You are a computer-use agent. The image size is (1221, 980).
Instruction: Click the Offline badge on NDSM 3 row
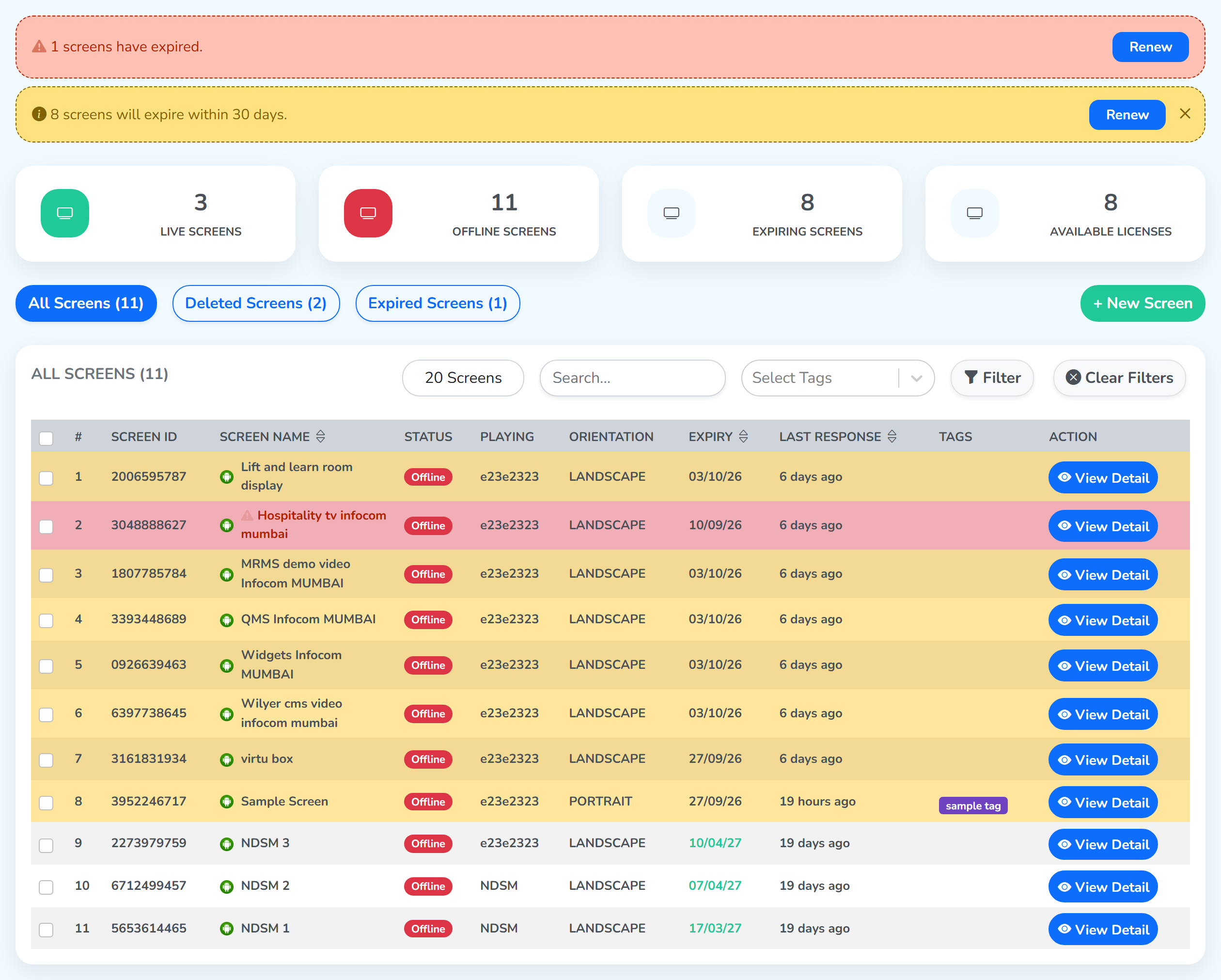coord(427,843)
